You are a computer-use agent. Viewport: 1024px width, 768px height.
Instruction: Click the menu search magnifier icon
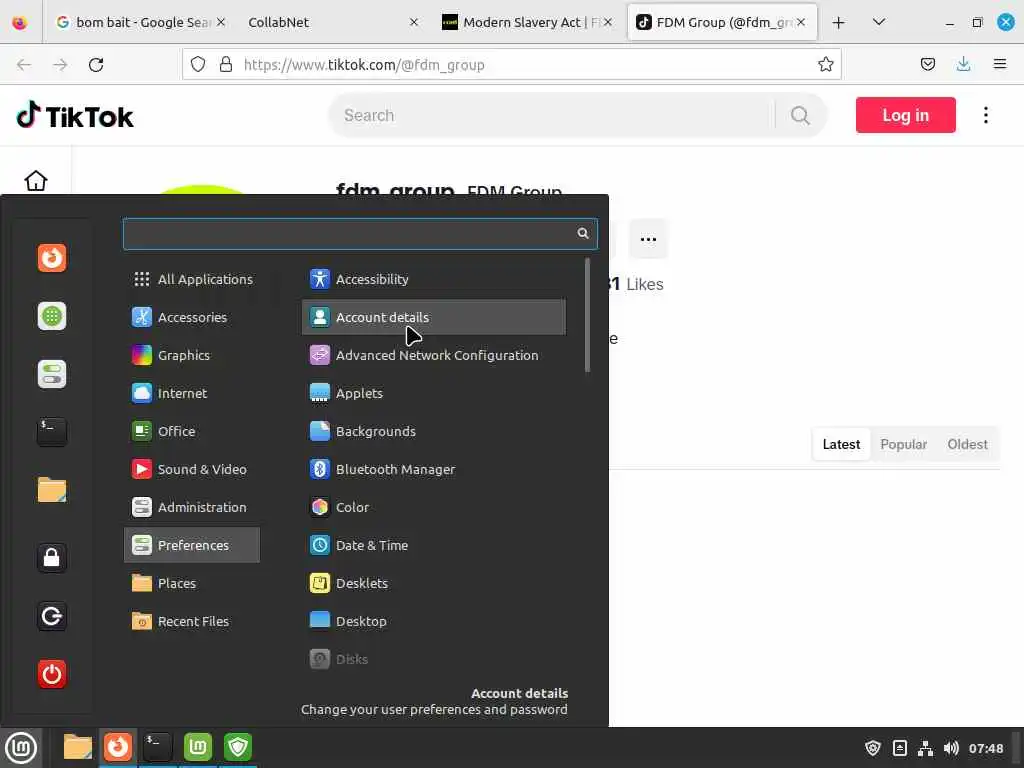coord(583,233)
